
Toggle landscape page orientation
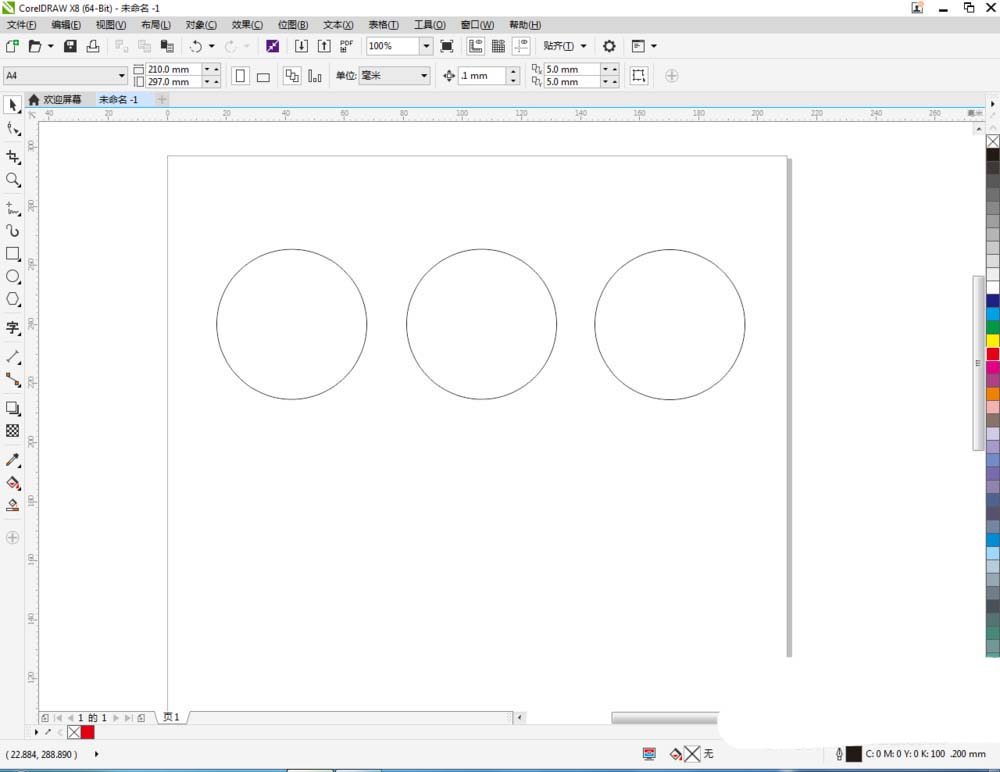coord(263,76)
